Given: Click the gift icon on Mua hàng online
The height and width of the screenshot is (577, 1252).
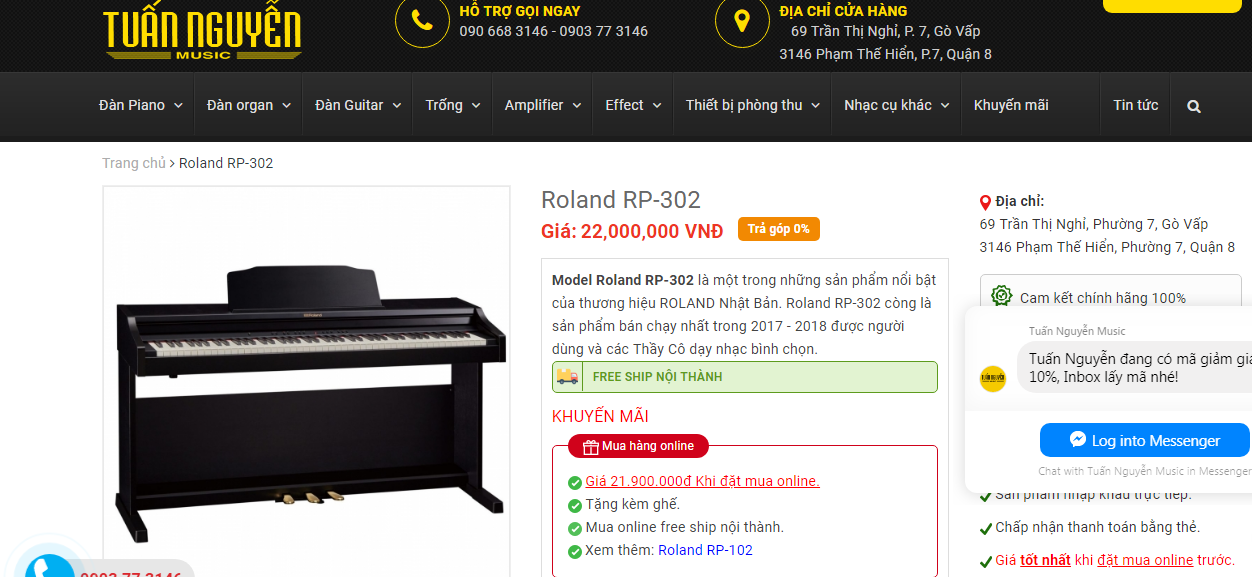Looking at the screenshot, I should point(590,446).
